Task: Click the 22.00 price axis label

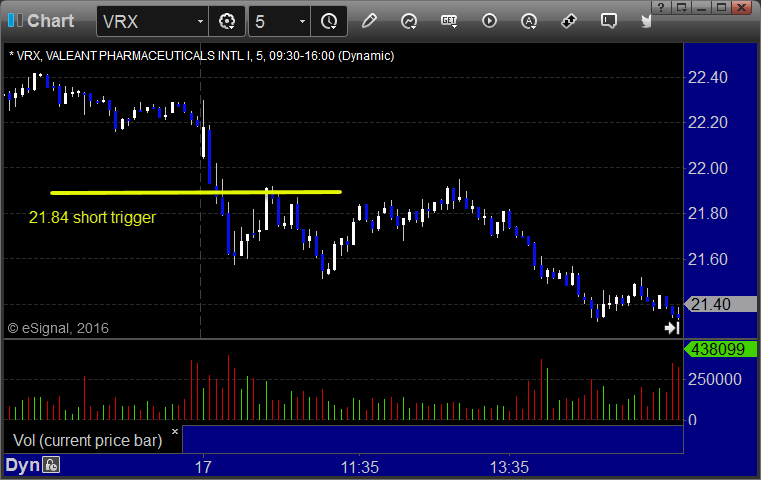Action: pos(708,168)
